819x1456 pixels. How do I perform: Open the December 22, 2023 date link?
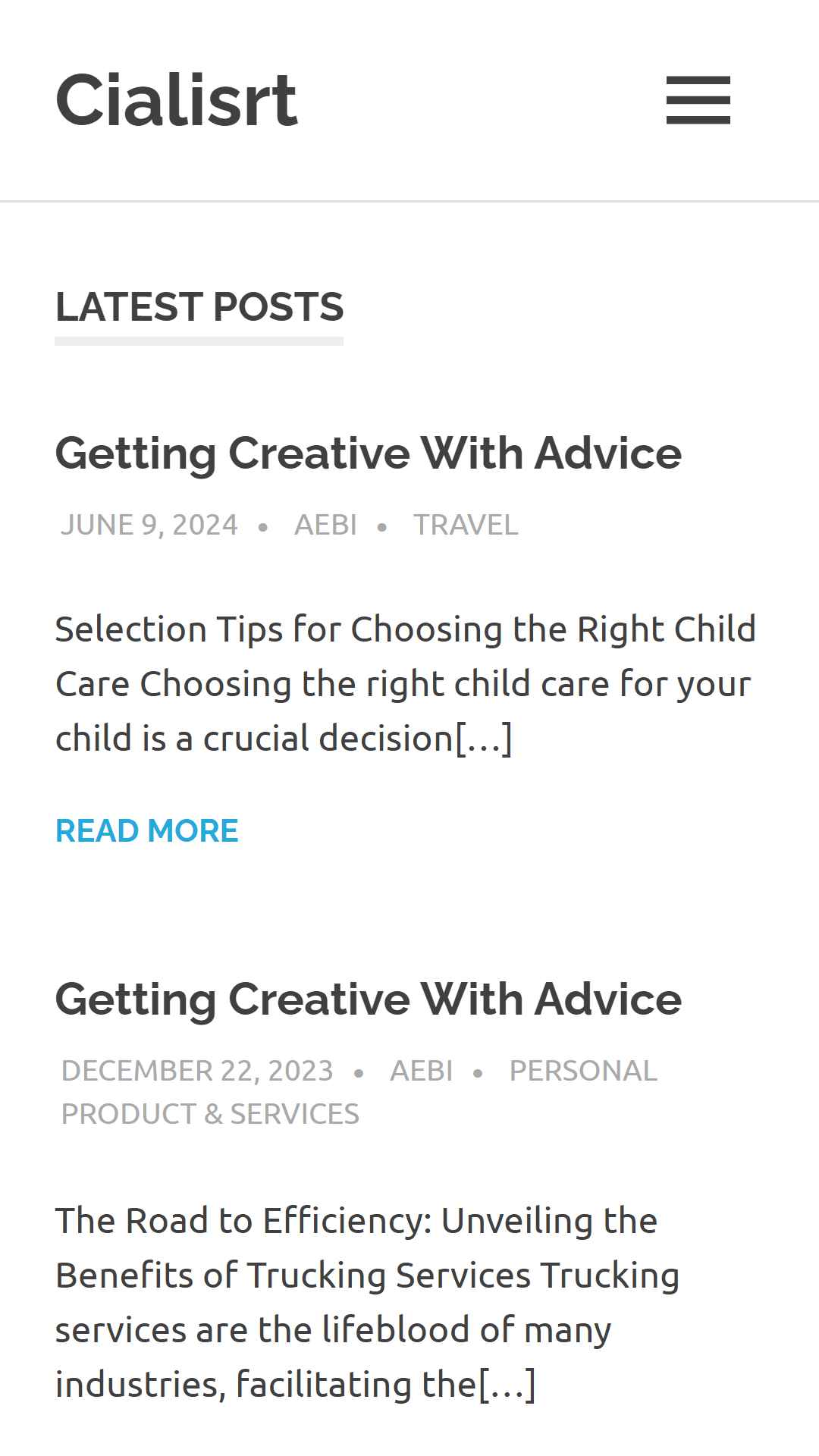click(197, 1071)
